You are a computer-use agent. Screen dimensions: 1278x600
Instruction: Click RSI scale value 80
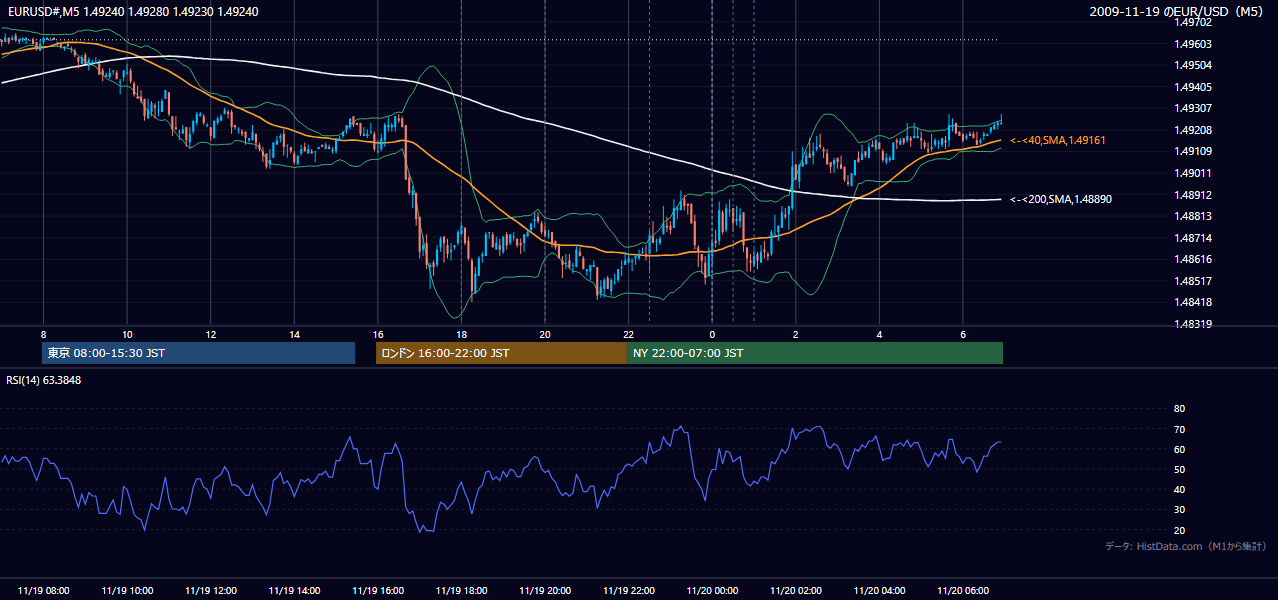(1180, 409)
